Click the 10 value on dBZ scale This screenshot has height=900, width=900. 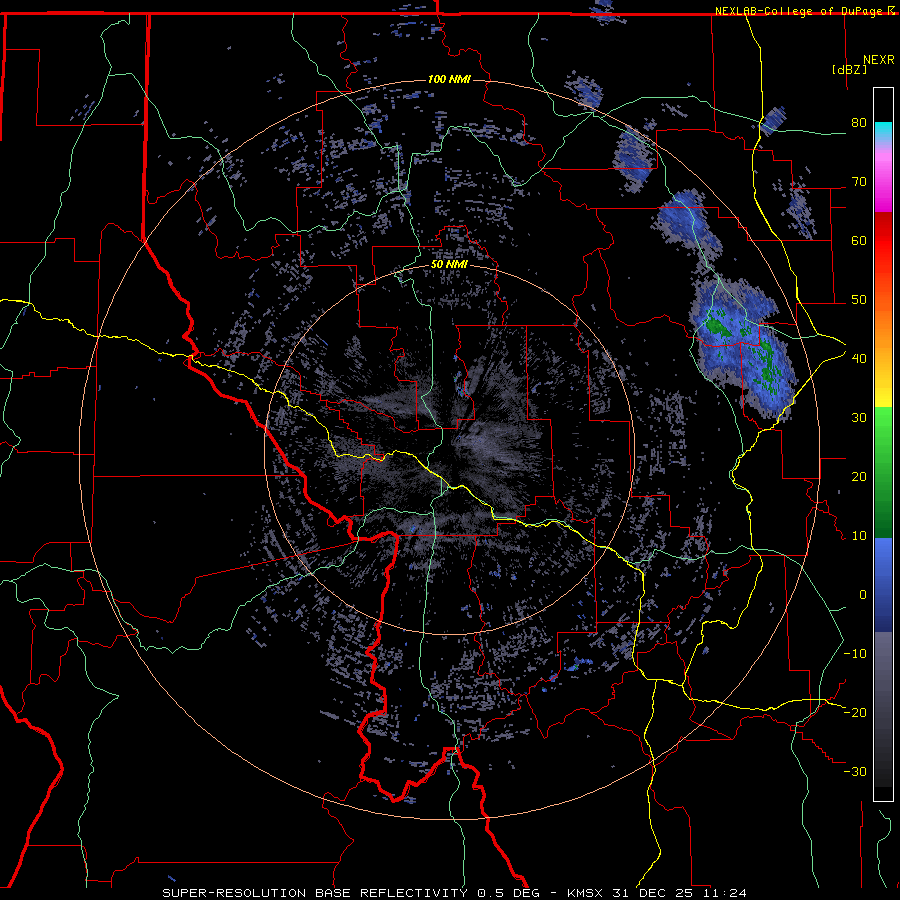coord(859,536)
